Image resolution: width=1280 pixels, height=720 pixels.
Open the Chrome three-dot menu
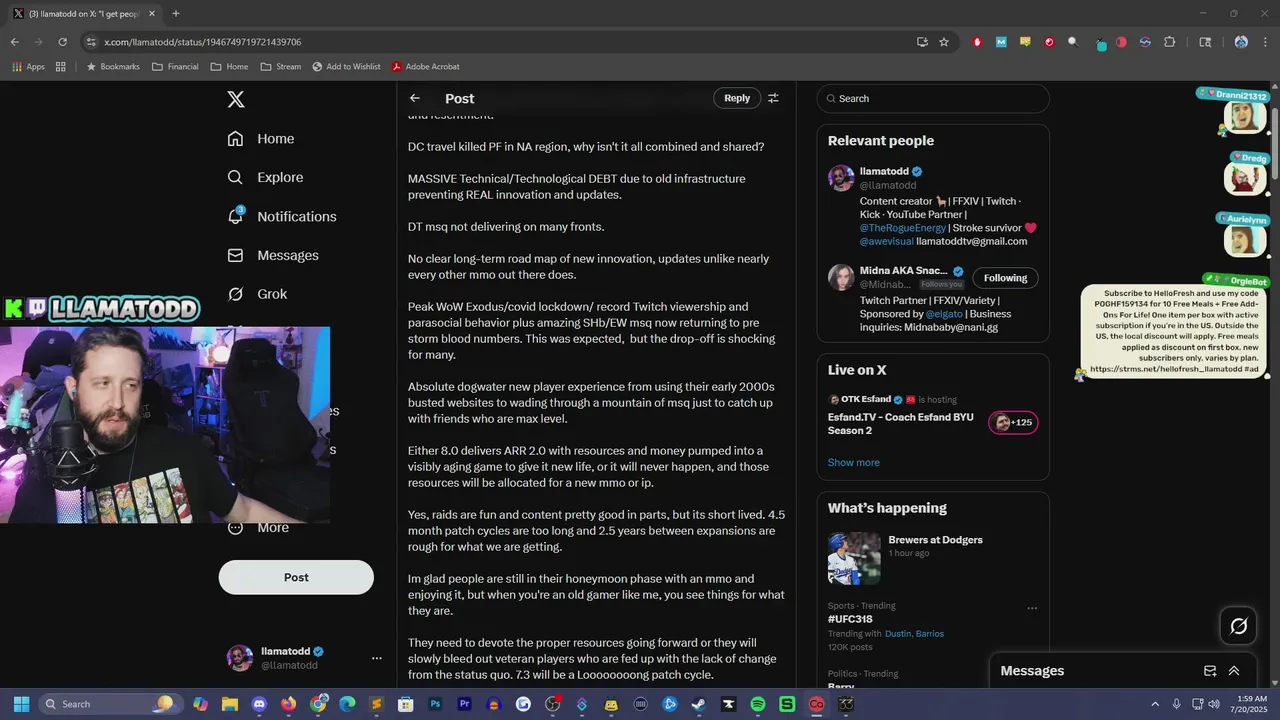tap(1265, 42)
